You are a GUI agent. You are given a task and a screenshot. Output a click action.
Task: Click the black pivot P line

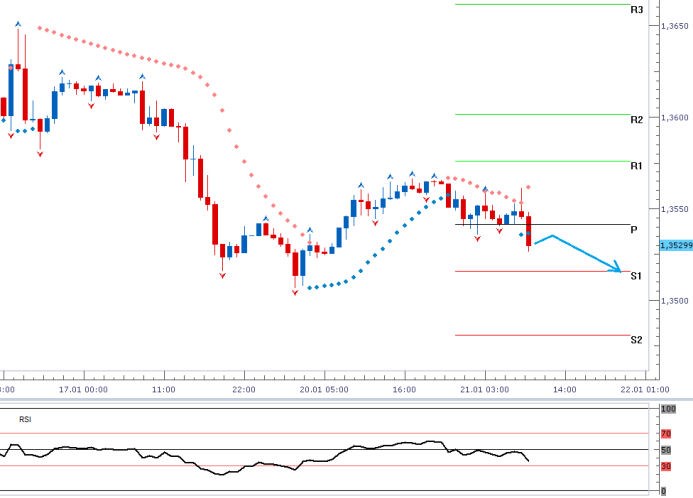coord(543,224)
